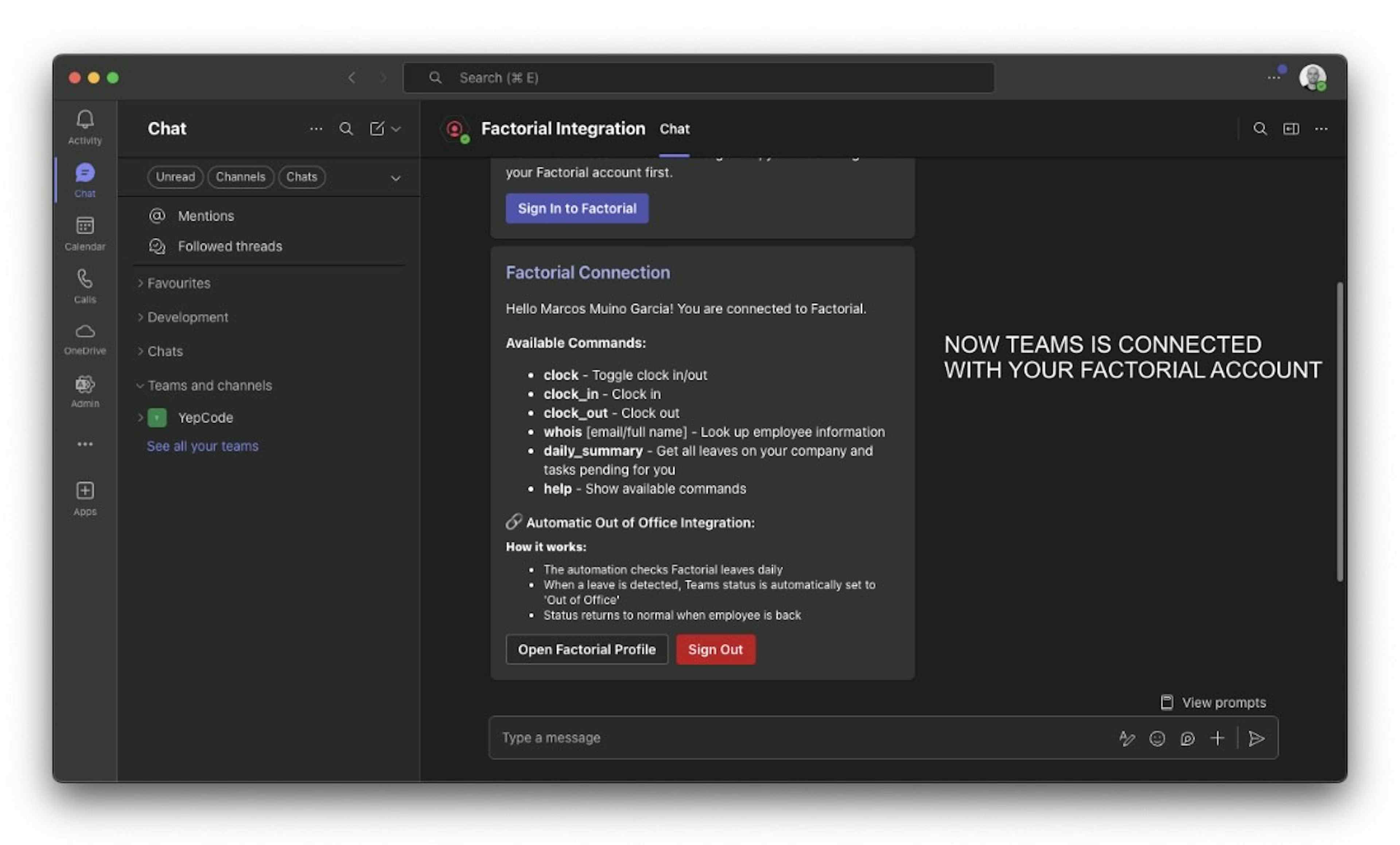Open OneDrive cloud icon in sidebar
Screen dimensions: 1400x845
pyautogui.click(x=85, y=332)
